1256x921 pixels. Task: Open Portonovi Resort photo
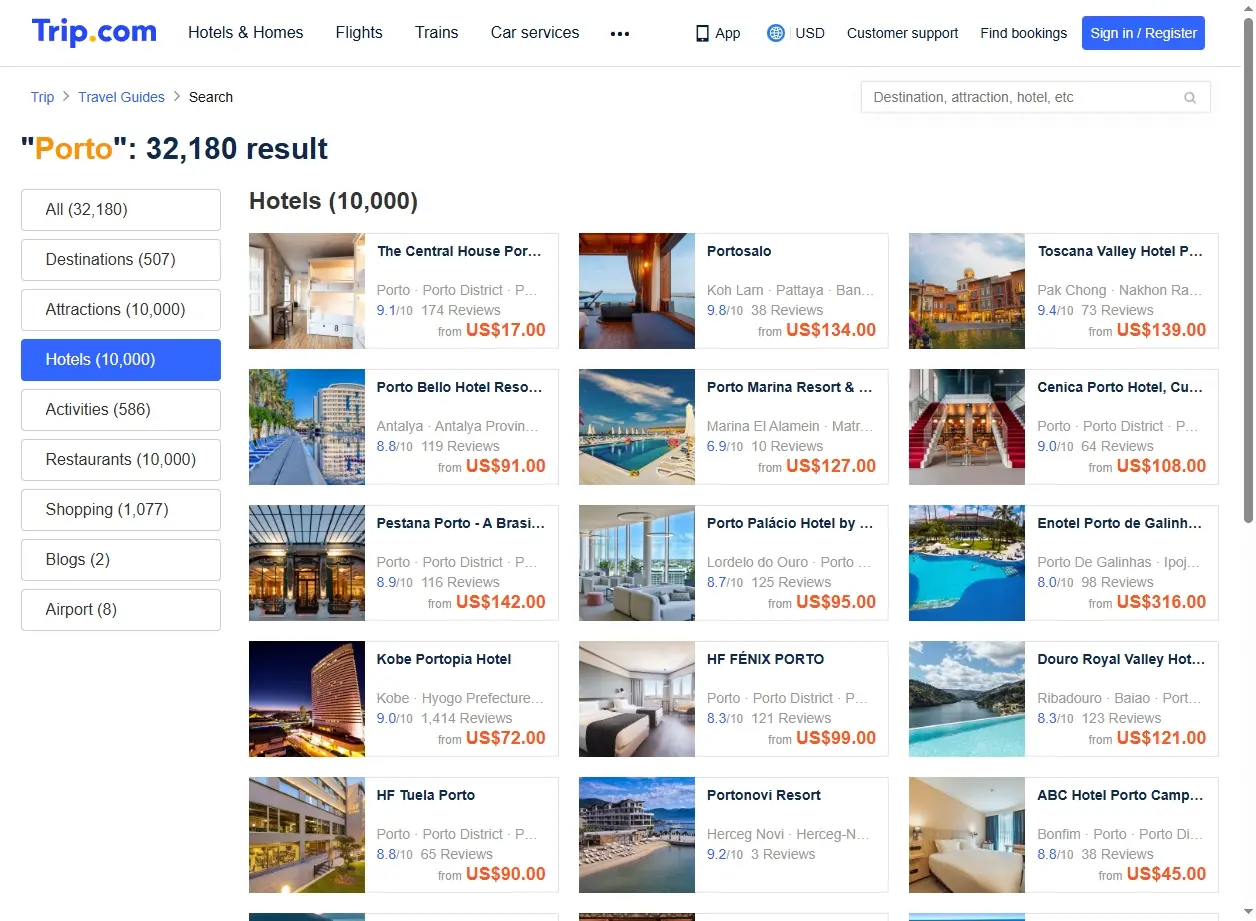coord(637,835)
